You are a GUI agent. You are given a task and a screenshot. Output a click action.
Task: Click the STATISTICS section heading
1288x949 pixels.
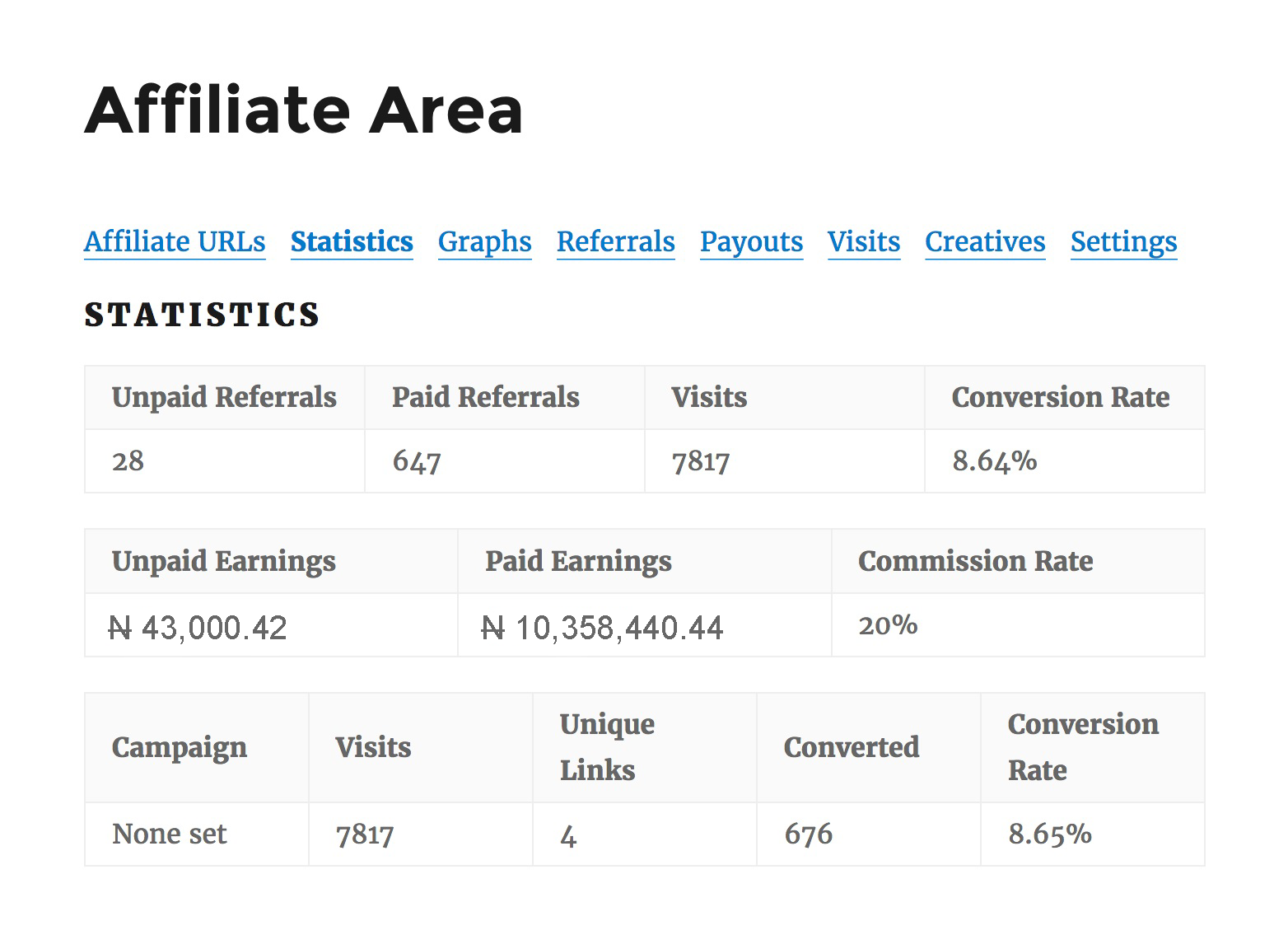pos(202,315)
